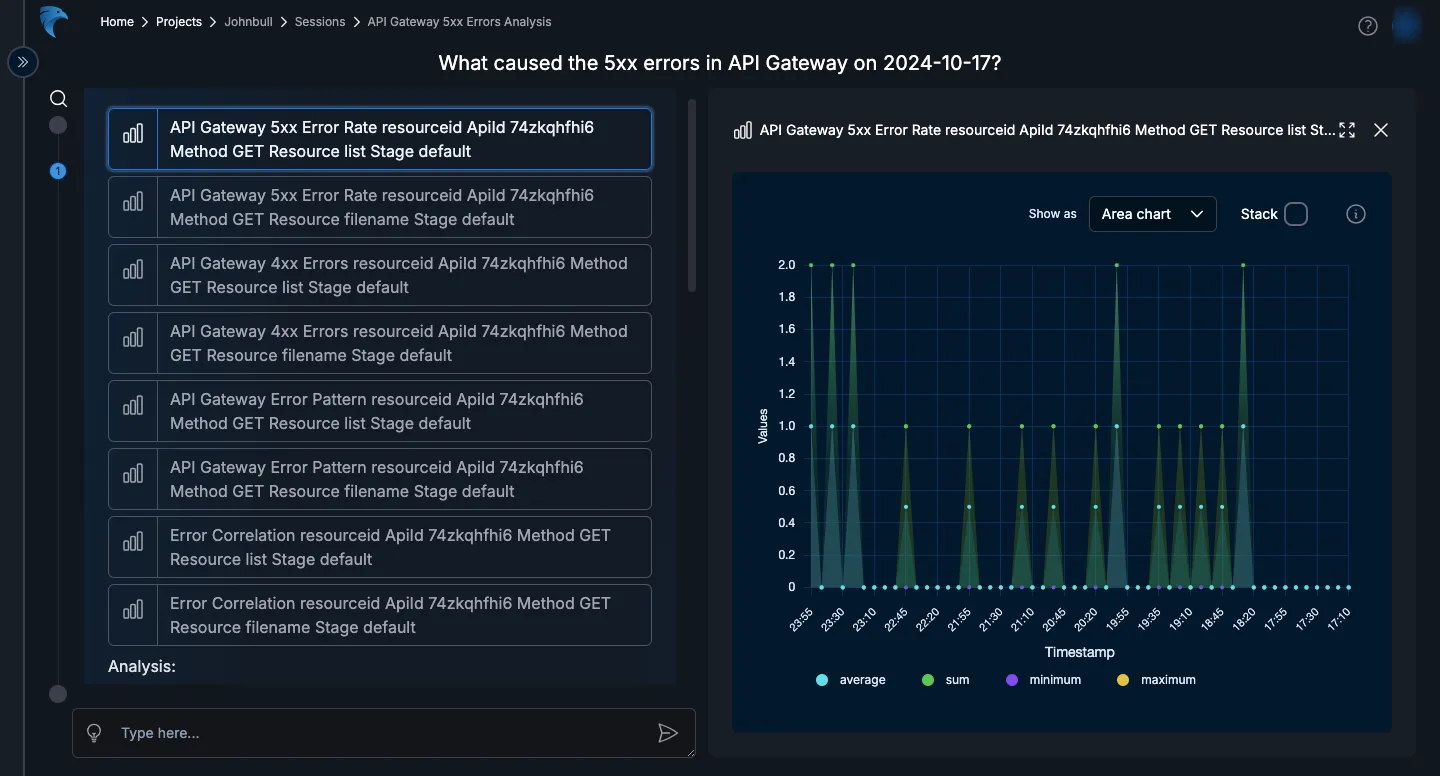1440x776 pixels.
Task: Click chart icon of 5xx Resource filename card
Action: pyautogui.click(x=133, y=202)
